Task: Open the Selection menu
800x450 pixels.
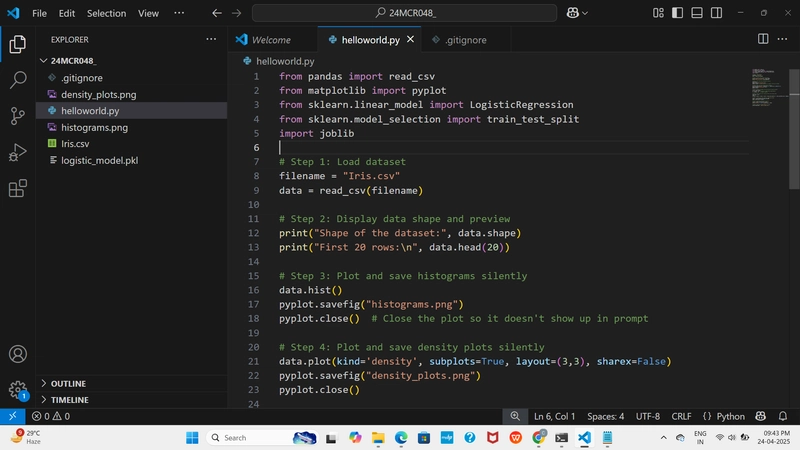Action: coord(106,13)
